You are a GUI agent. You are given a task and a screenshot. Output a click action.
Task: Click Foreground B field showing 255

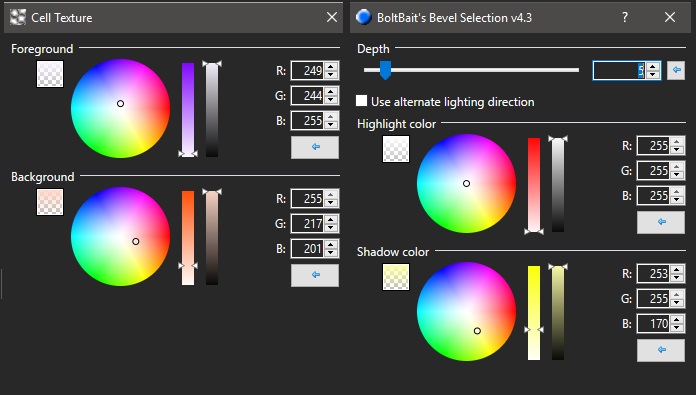pyautogui.click(x=308, y=120)
